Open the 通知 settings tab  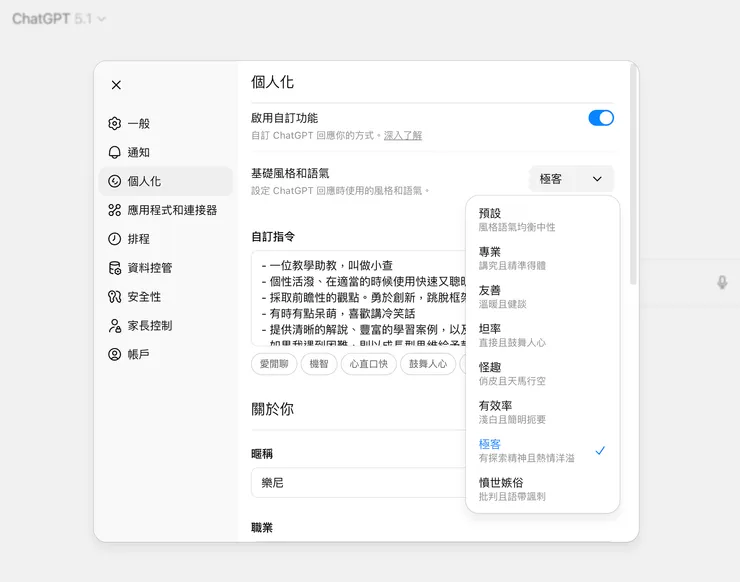click(x=166, y=152)
